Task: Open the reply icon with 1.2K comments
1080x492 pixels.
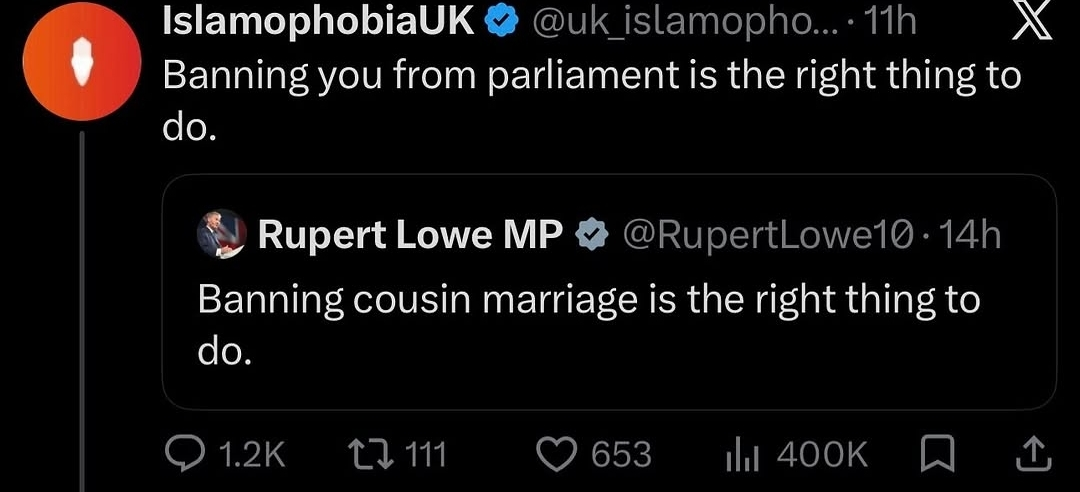Action: [183, 454]
